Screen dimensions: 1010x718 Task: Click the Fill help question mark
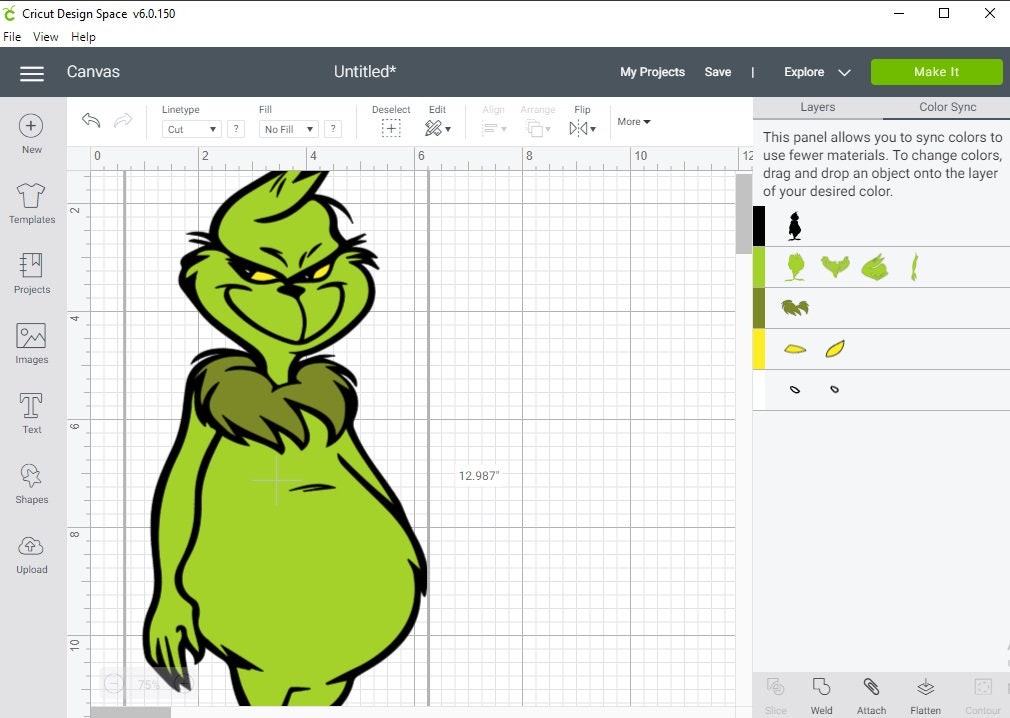(x=333, y=129)
